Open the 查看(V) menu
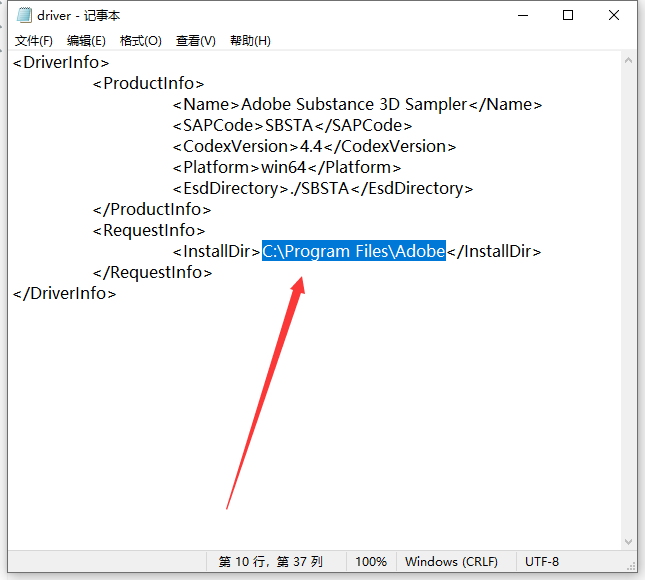The height and width of the screenshot is (580, 645). pos(195,41)
